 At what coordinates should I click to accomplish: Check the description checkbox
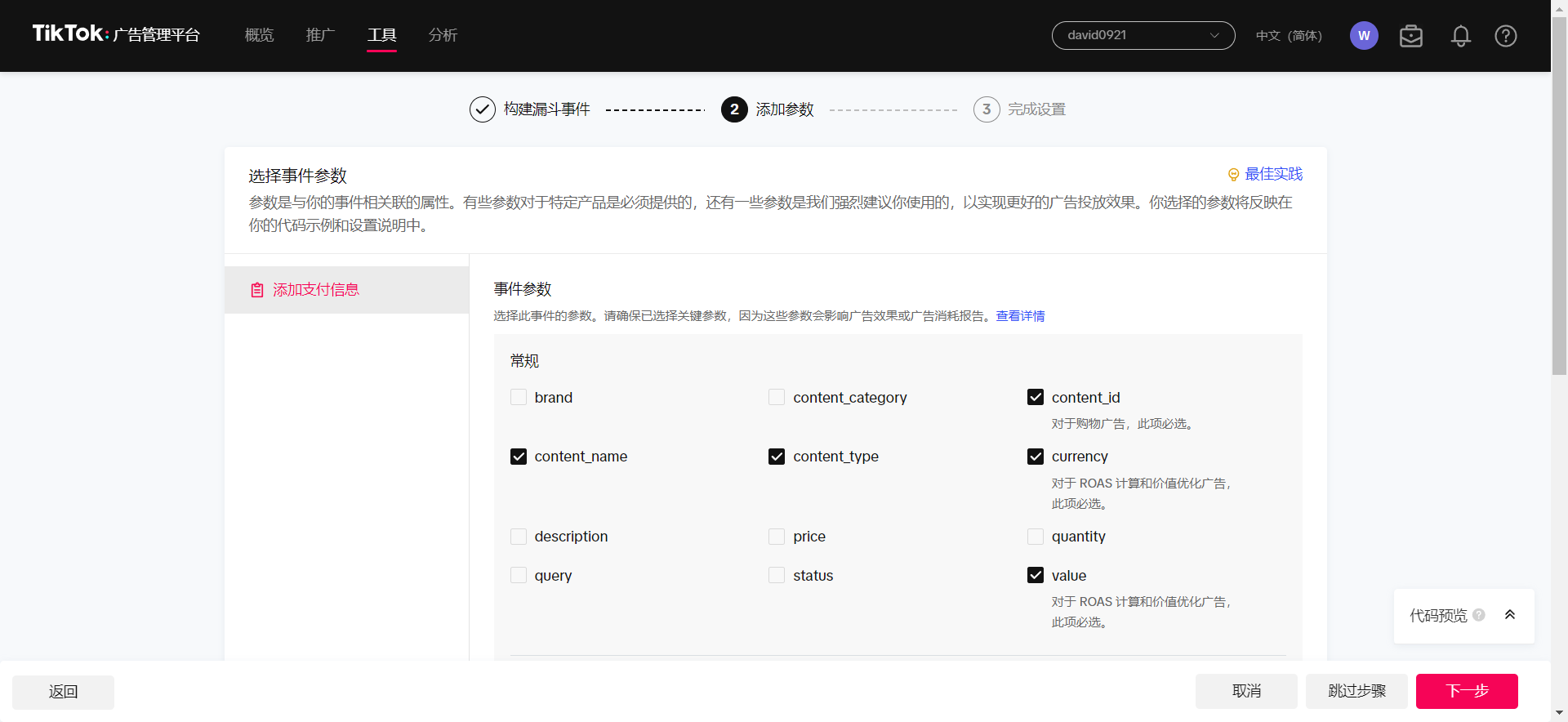click(x=519, y=537)
